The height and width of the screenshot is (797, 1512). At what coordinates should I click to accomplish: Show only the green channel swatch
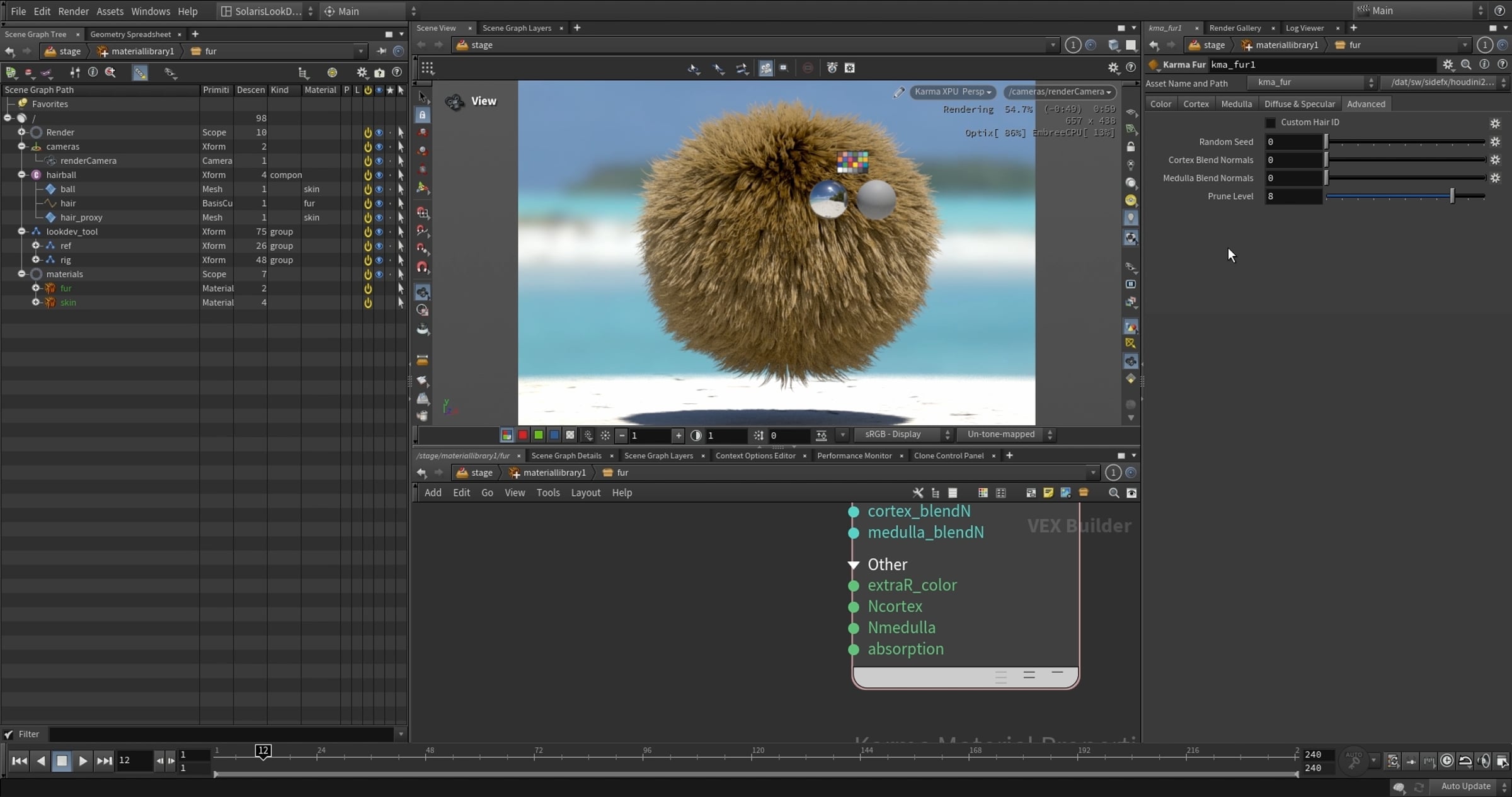tap(538, 435)
